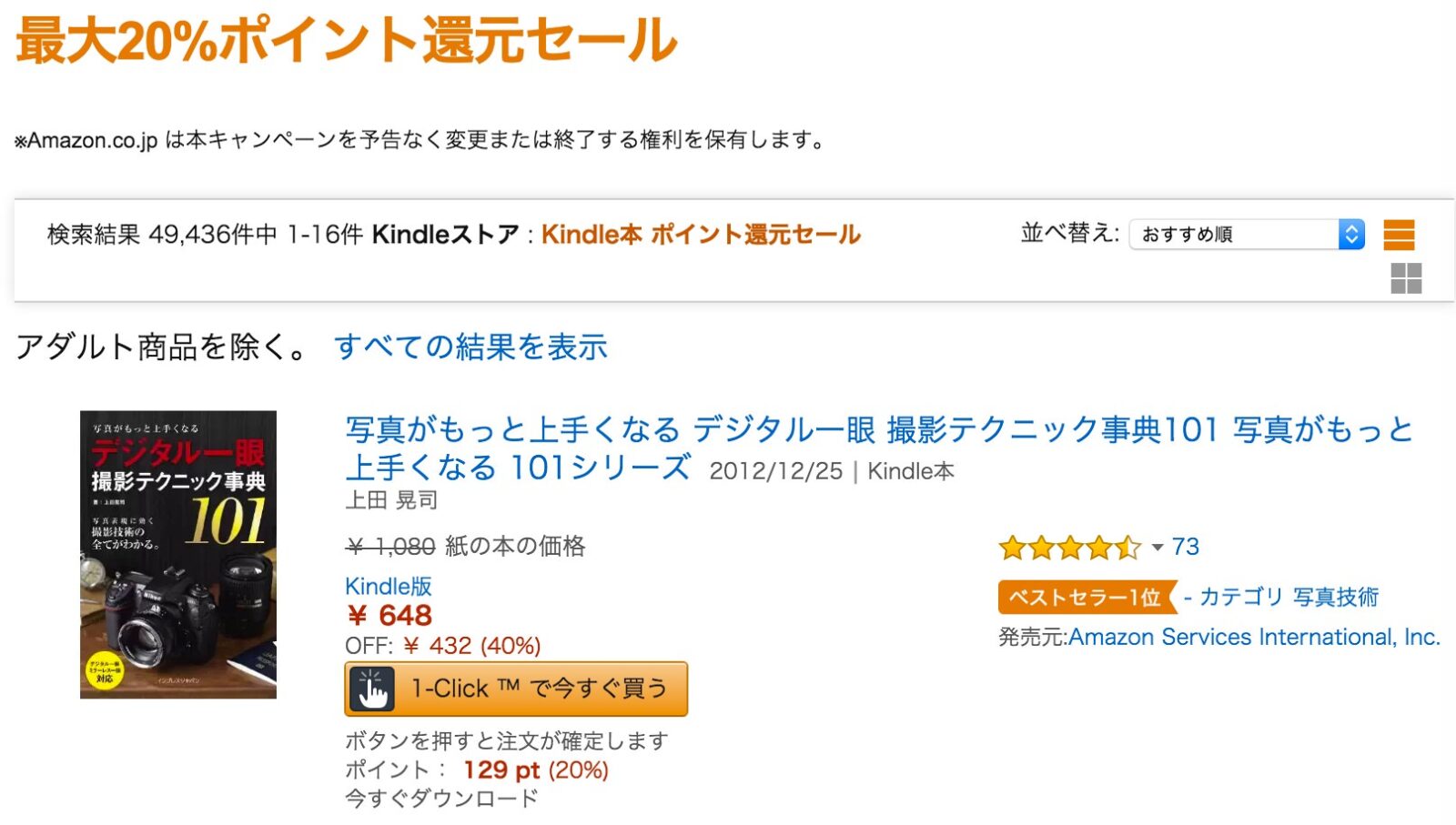The width and height of the screenshot is (1456, 825).
Task: Click author name 上田 晃司
Action: (391, 500)
